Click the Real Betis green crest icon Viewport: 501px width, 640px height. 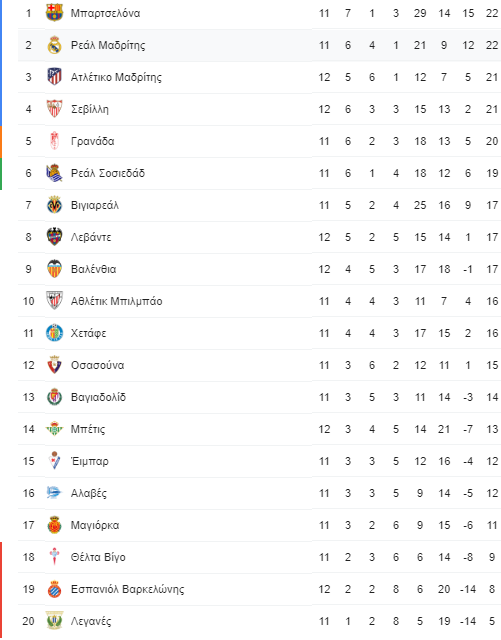click(x=54, y=429)
